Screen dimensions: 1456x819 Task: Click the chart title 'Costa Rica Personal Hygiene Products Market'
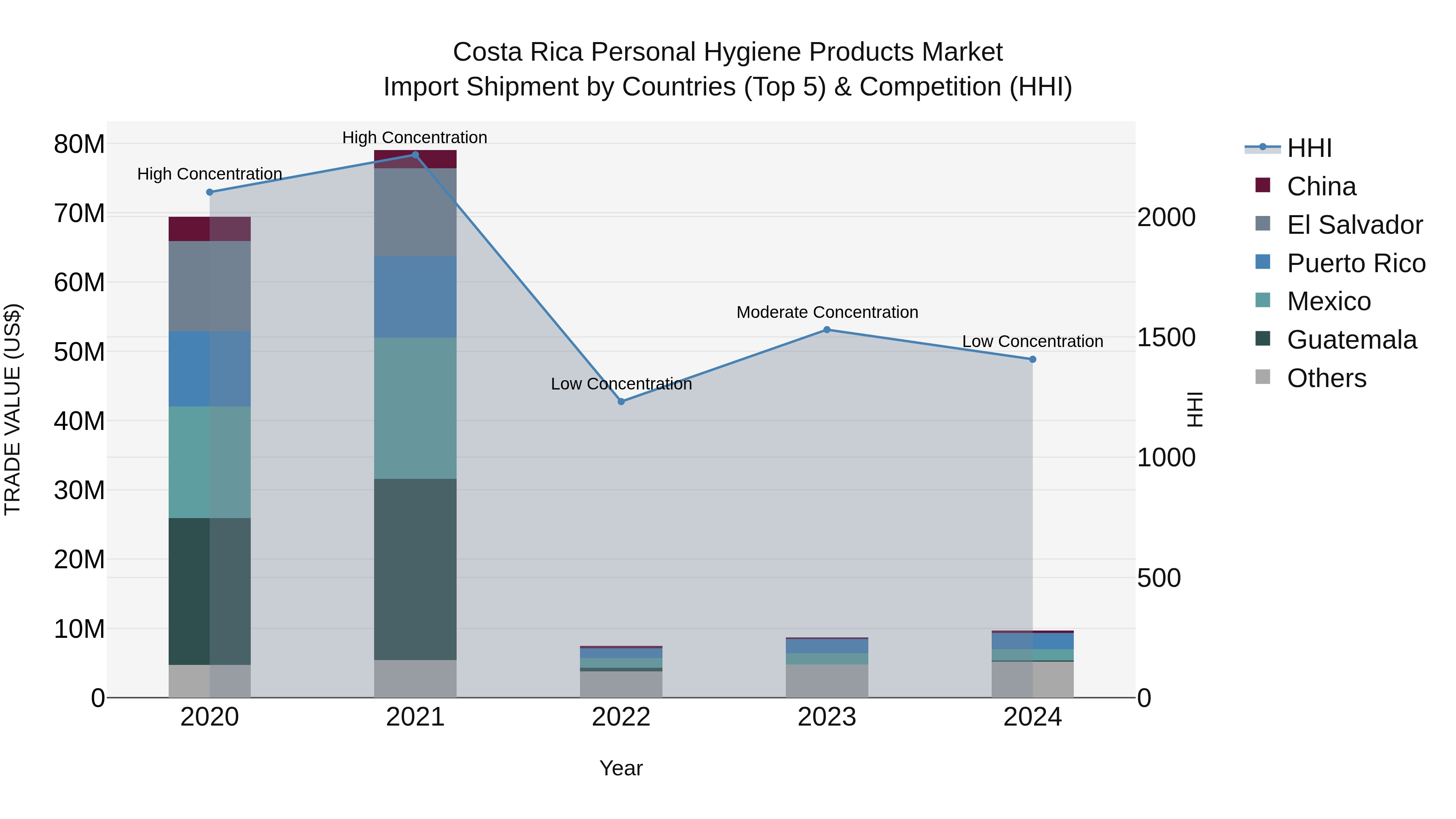coord(728,52)
